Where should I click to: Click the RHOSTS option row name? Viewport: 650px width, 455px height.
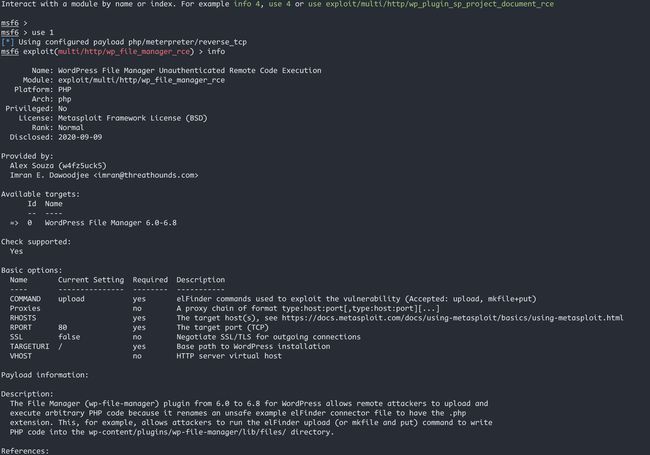(23, 318)
